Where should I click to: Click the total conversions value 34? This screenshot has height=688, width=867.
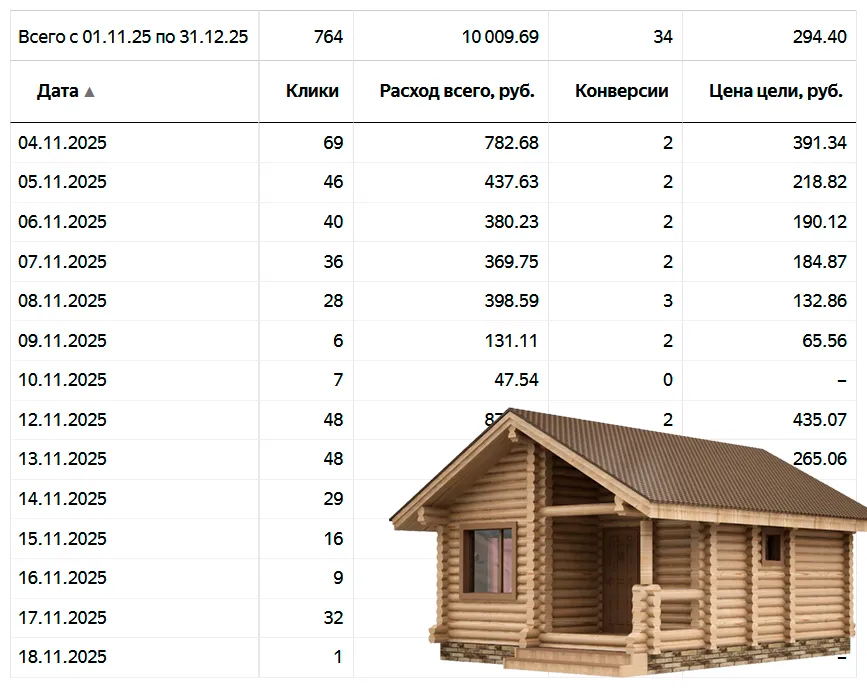coord(662,37)
